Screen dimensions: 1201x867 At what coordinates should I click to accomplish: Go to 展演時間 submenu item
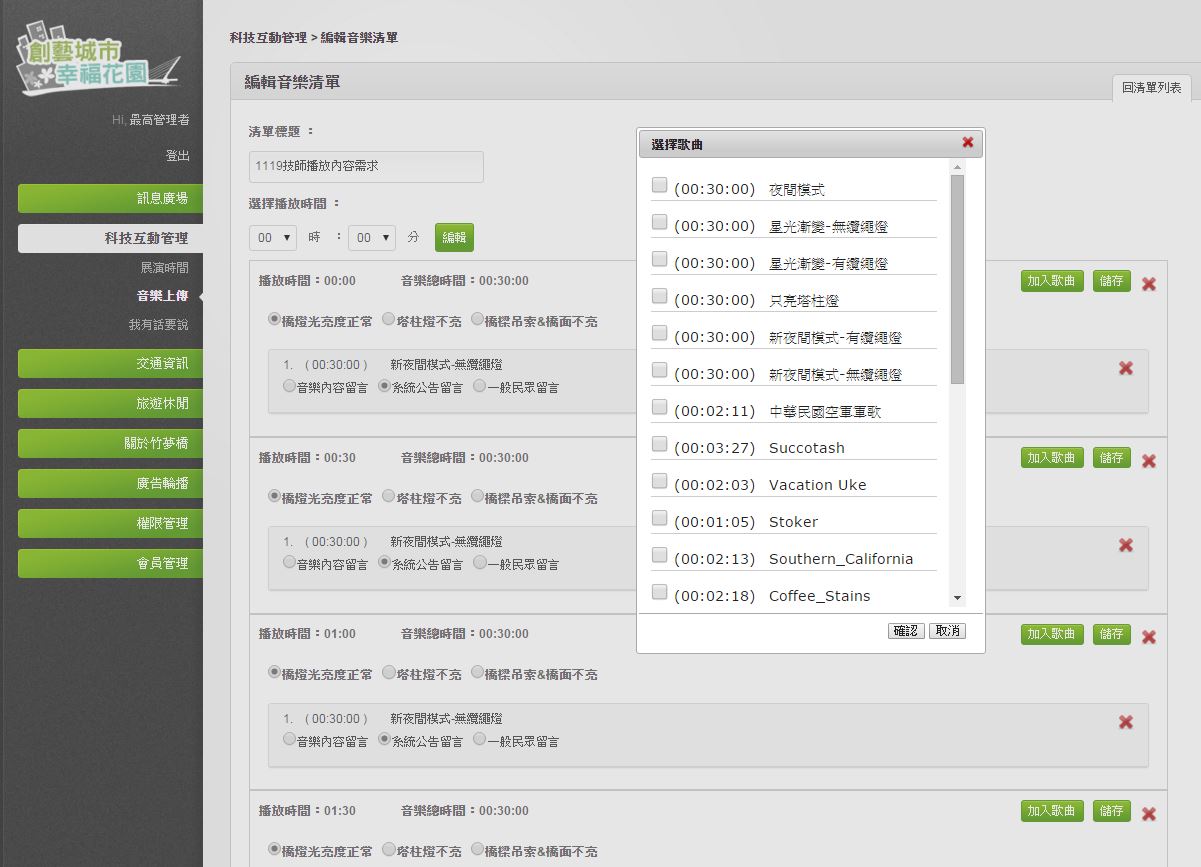(164, 268)
